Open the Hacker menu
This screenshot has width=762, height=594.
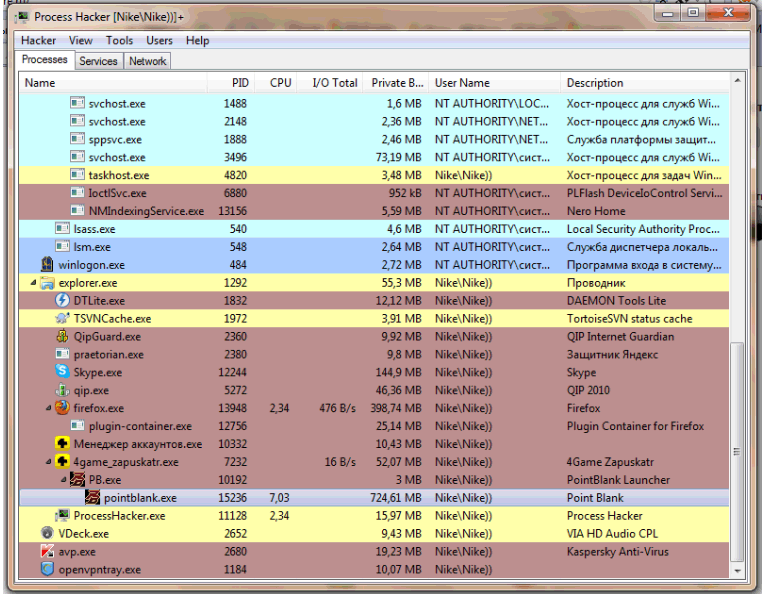coord(38,40)
